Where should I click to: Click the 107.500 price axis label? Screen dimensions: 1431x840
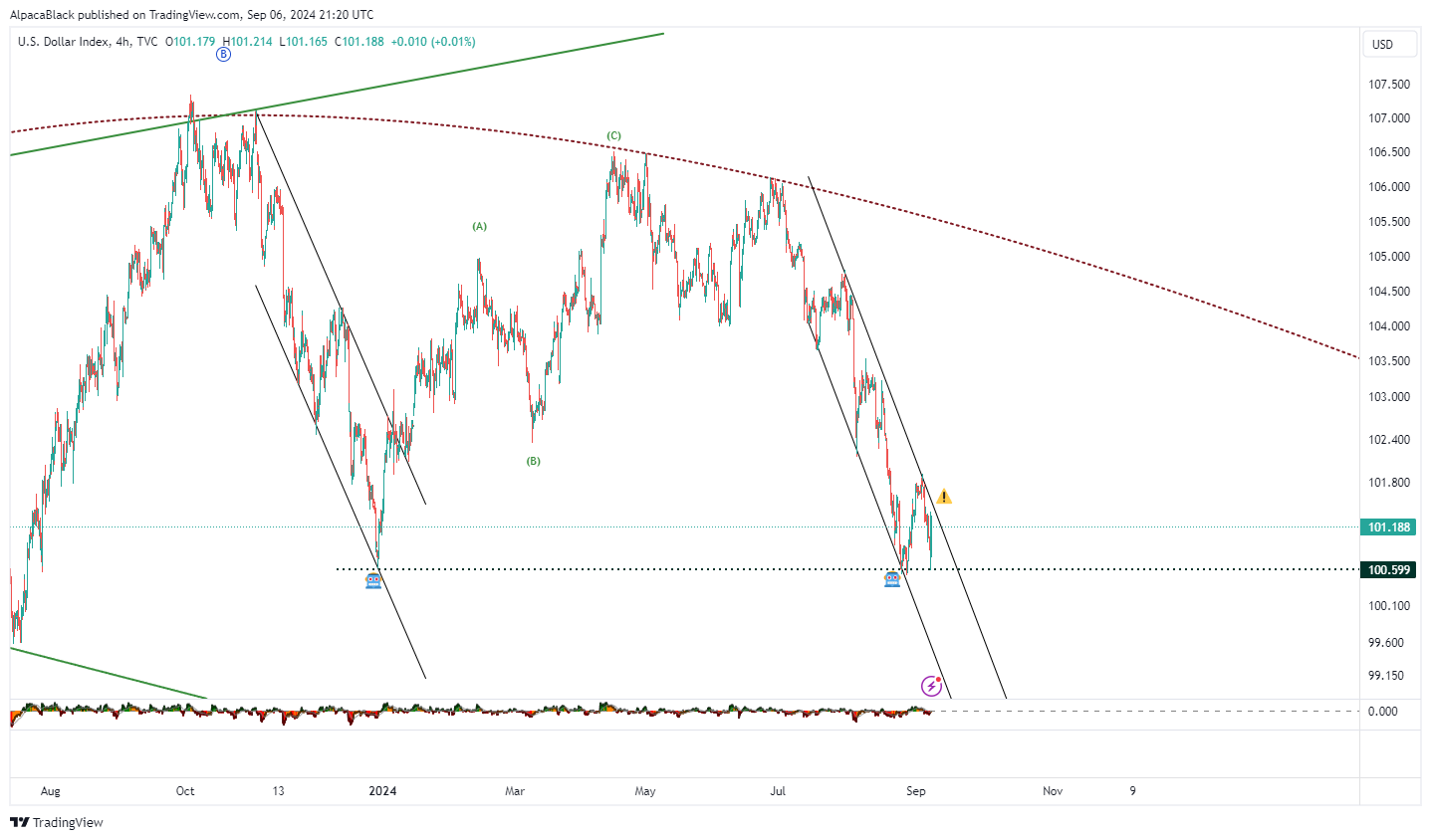click(1389, 85)
